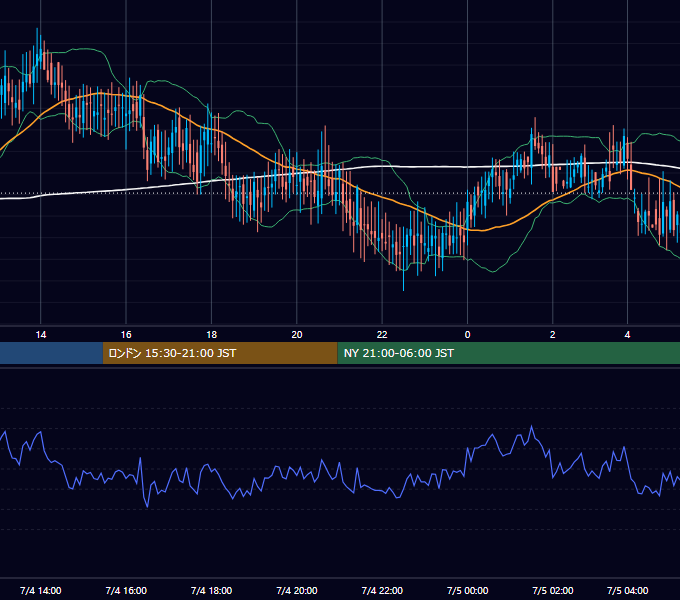Click the 7/4 14:00 date label

pyautogui.click(x=41, y=590)
